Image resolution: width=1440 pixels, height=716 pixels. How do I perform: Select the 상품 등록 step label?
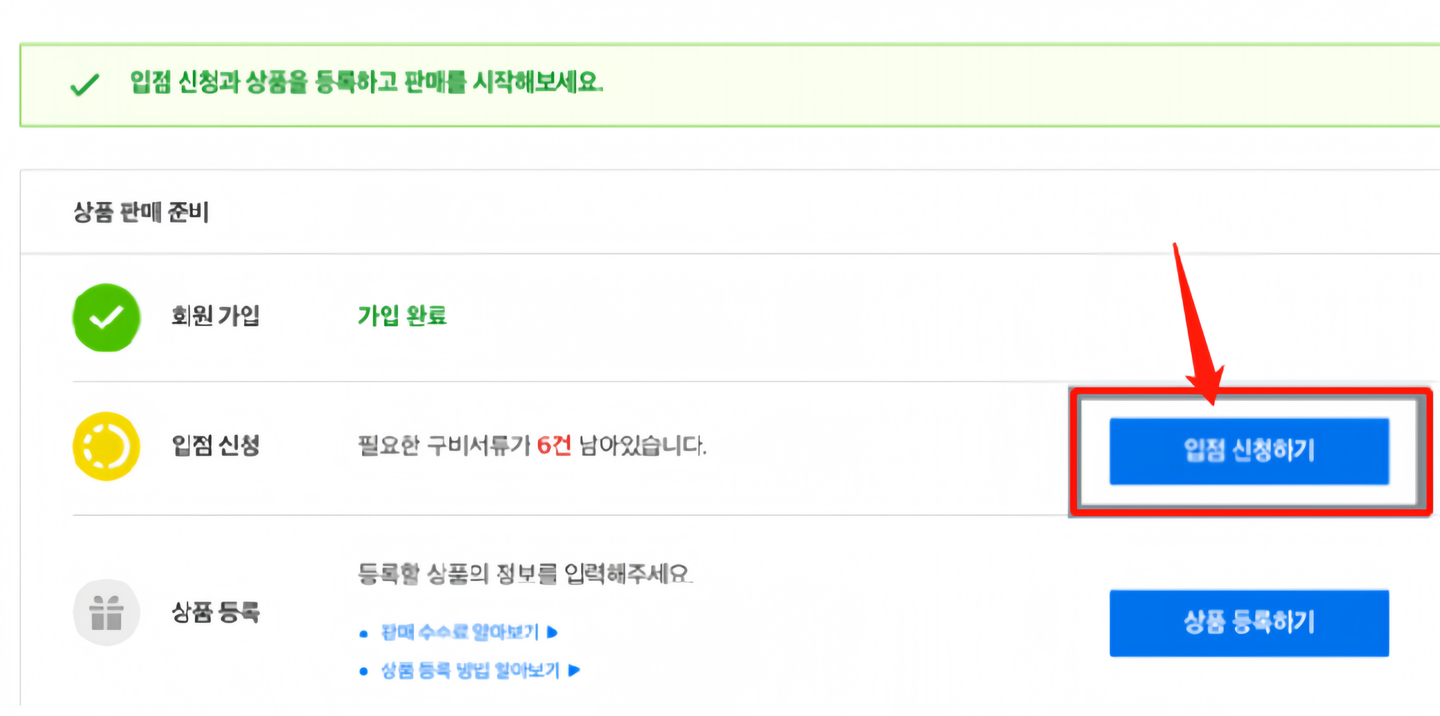[x=215, y=612]
